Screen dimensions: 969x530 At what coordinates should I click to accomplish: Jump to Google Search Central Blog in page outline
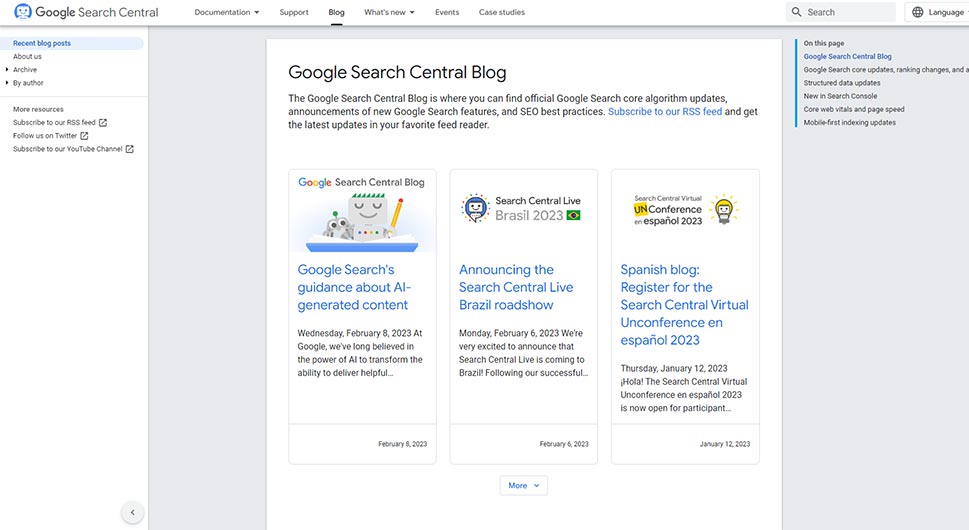pos(847,56)
